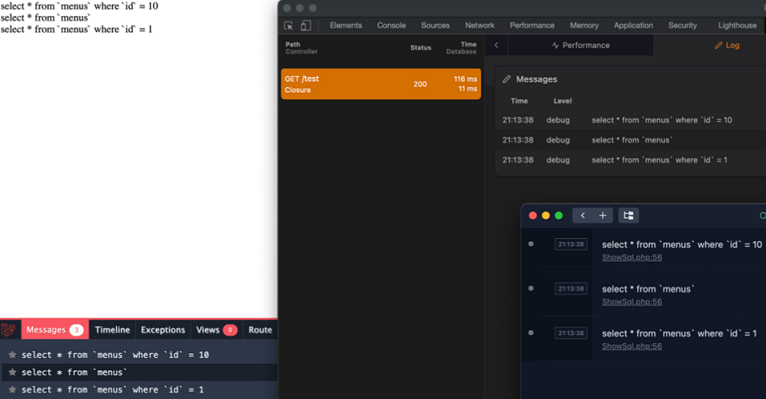Click the Laravel logo in the Debugbar

coord(8,330)
